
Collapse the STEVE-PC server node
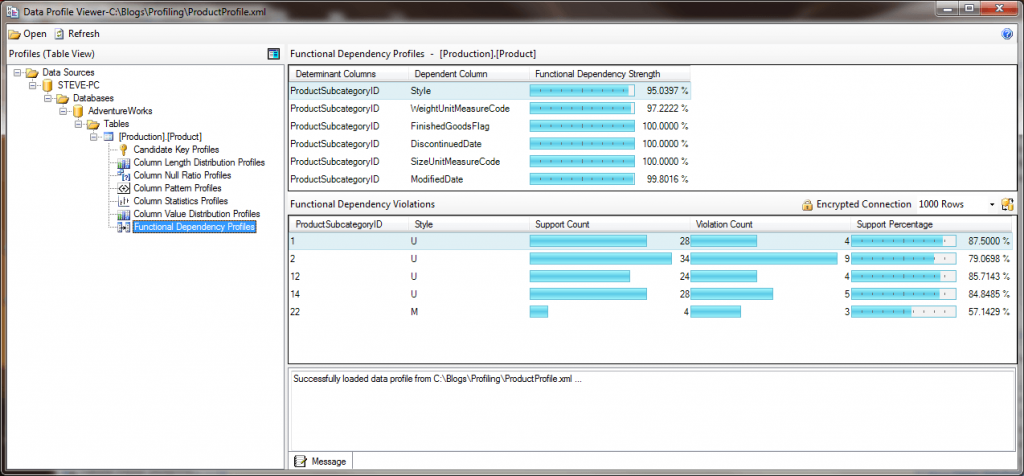(x=33, y=86)
